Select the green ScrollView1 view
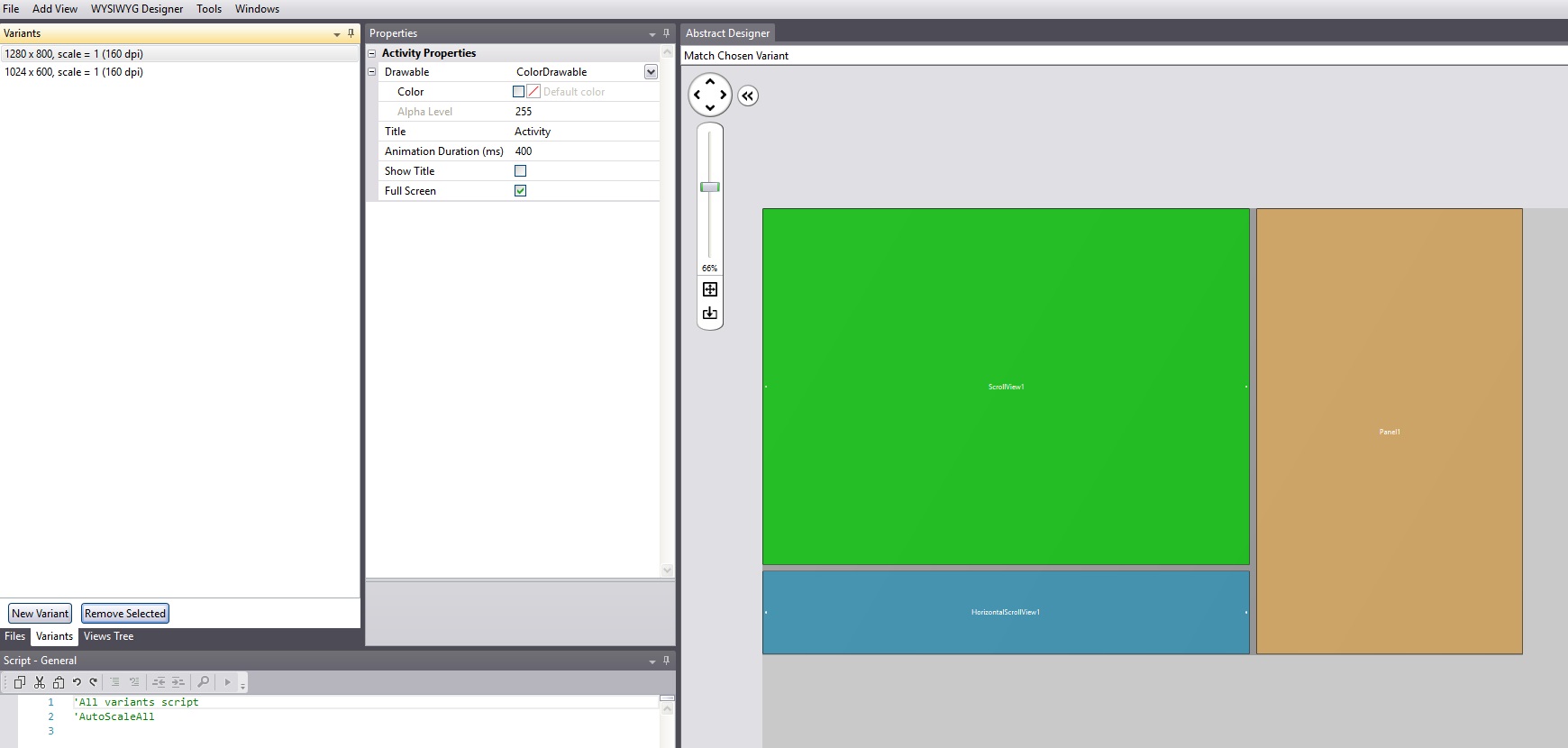The width and height of the screenshot is (1568, 748). [x=1006, y=387]
